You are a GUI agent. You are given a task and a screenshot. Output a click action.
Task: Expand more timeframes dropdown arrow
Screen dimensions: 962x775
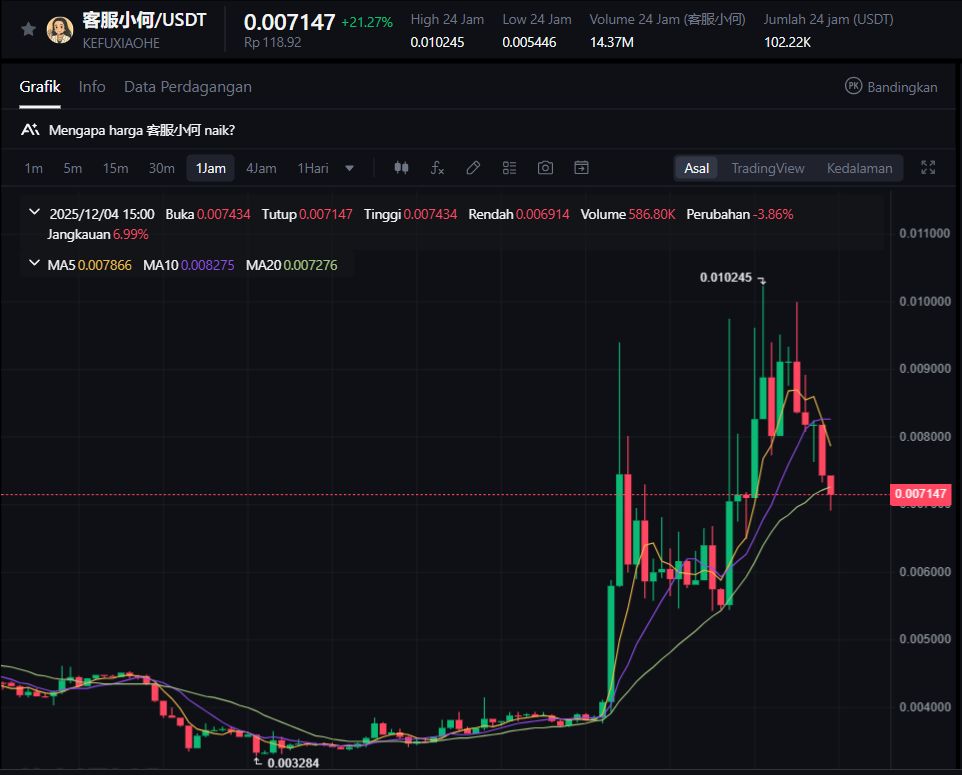point(349,168)
